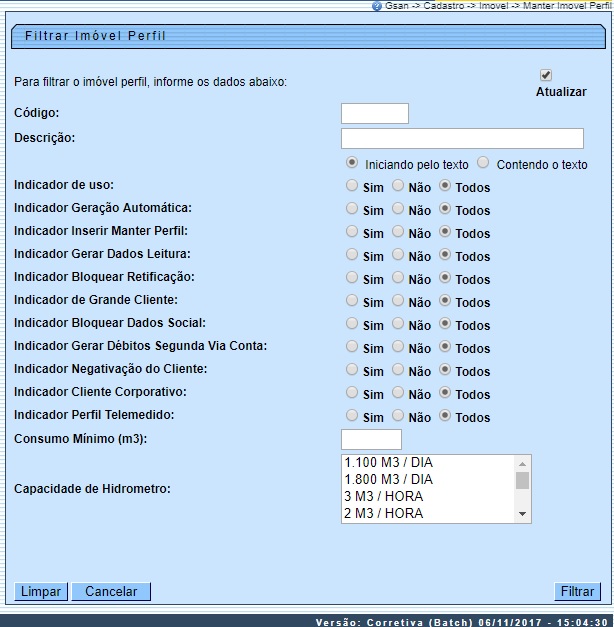This screenshot has height=627, width=614.
Task: Click the Consumo Mínimo (m3) field
Action: [371, 439]
